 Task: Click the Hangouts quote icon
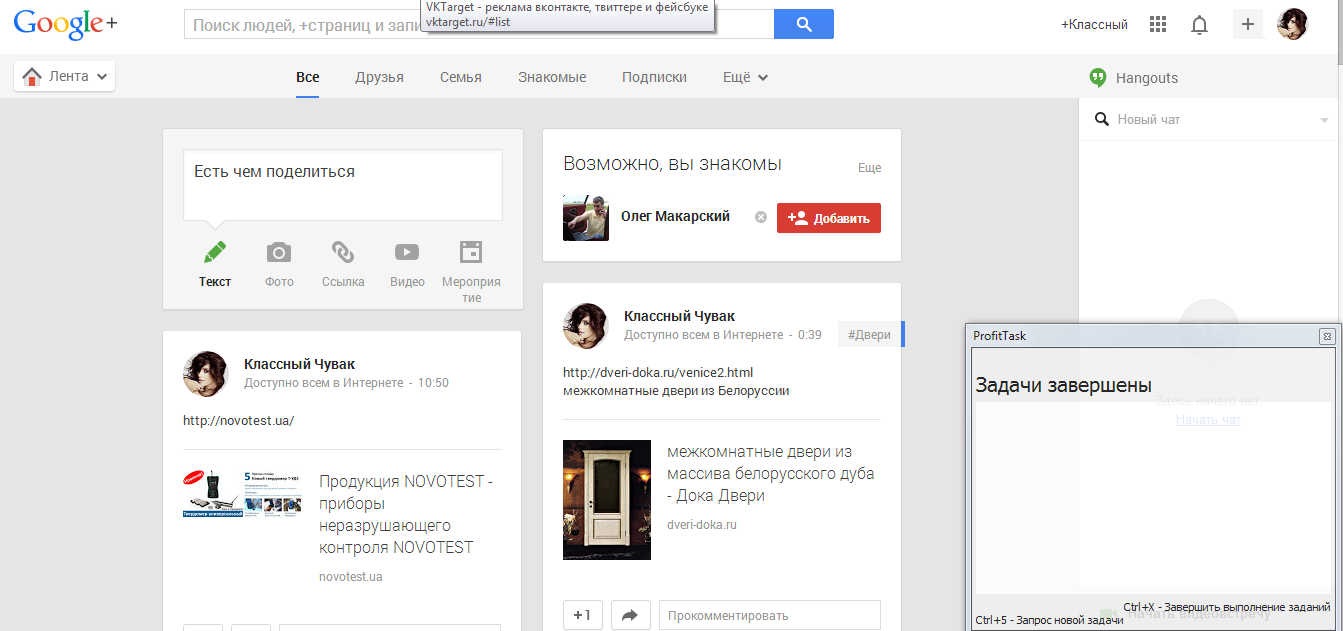click(1098, 78)
